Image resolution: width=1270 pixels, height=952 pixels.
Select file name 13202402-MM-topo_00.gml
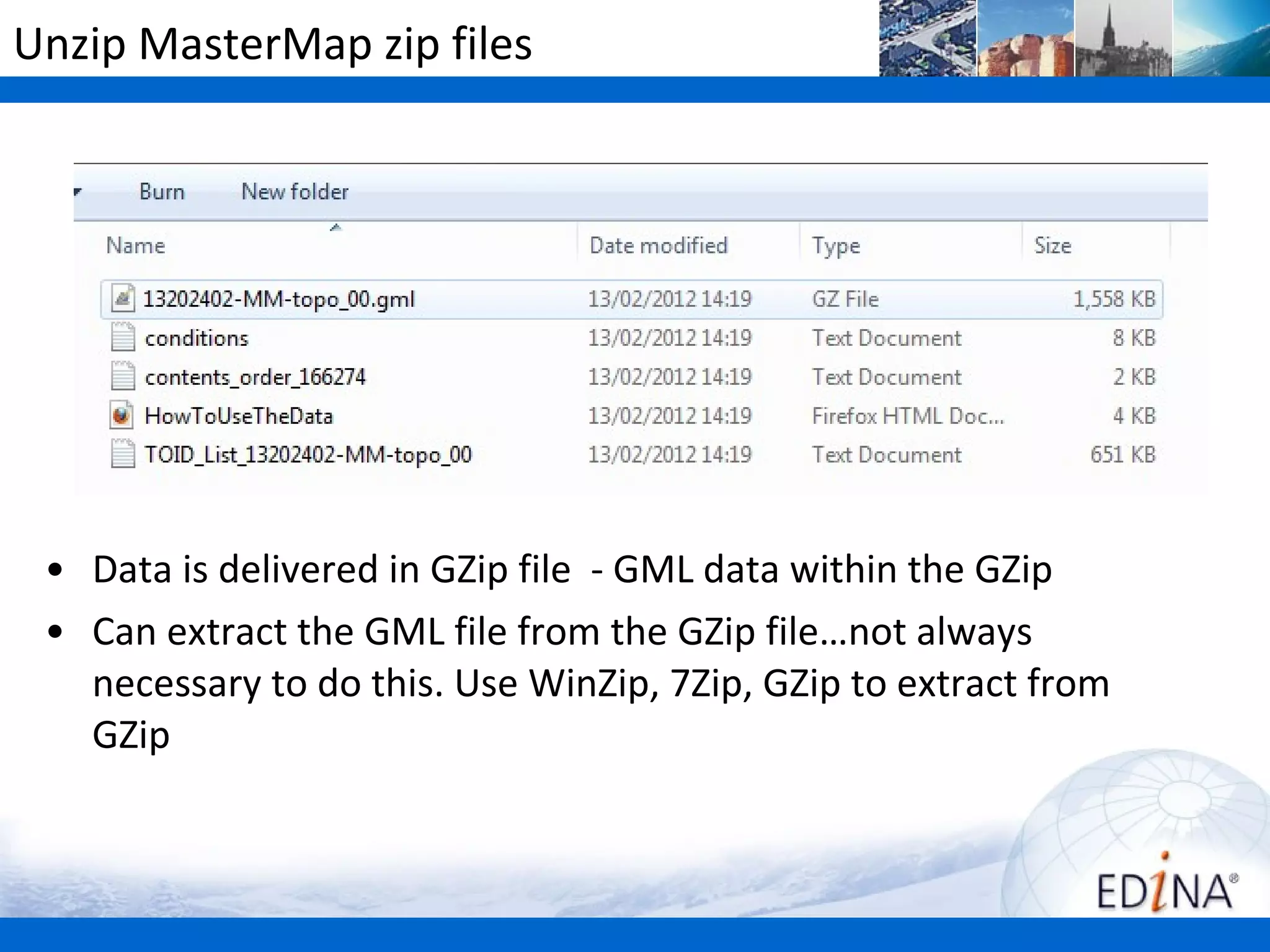[279, 299]
